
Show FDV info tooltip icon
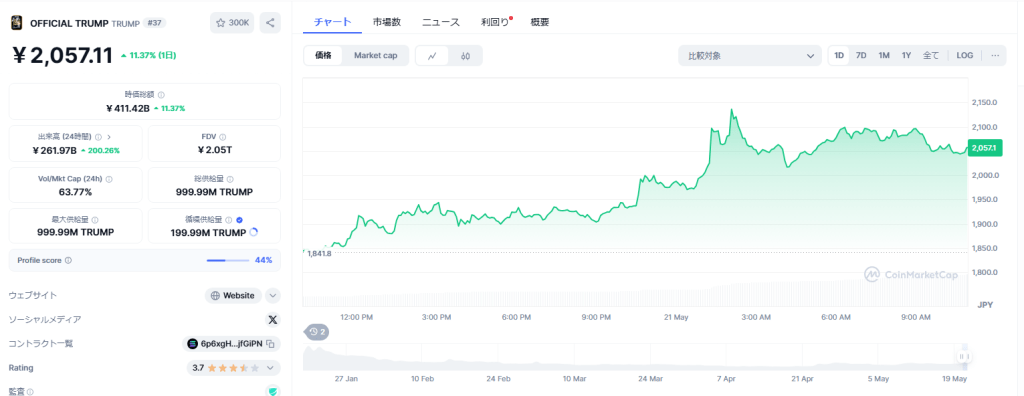(223, 137)
